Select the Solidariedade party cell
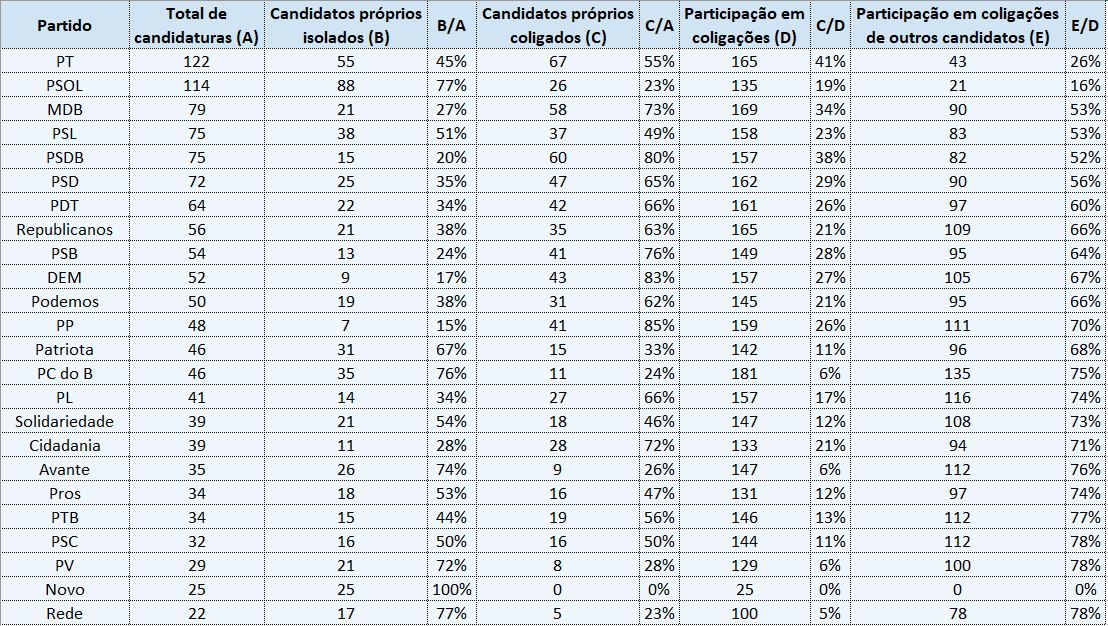1108x626 pixels. [x=65, y=421]
